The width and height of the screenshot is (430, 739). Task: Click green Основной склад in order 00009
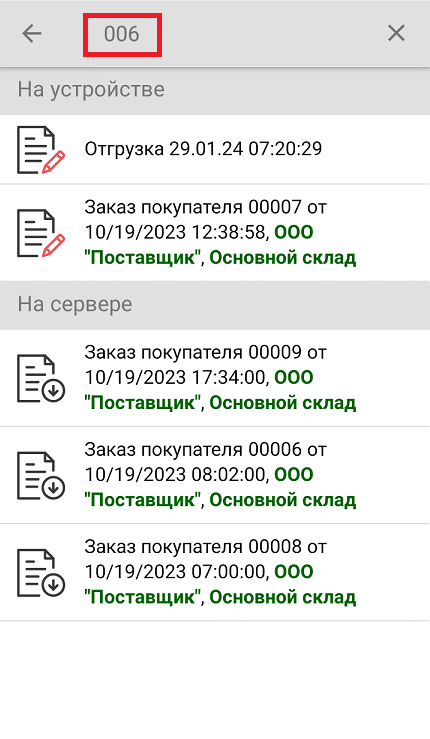point(282,403)
